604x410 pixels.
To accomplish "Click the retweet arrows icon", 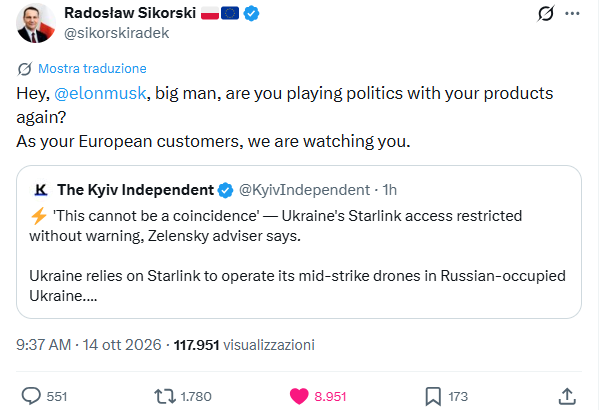I will [x=165, y=396].
